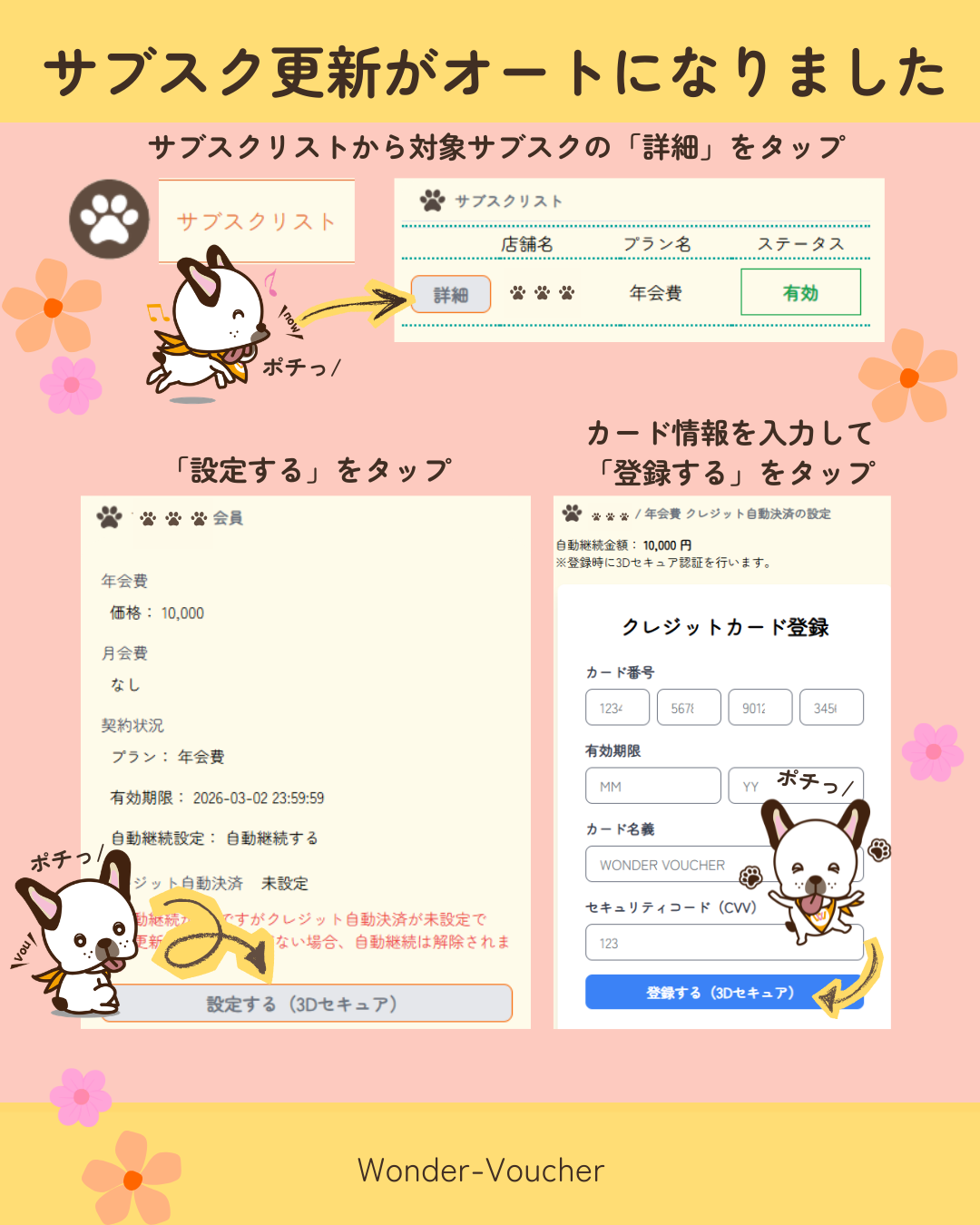This screenshot has width=980, height=1225.
Task: Focus first card number field 1234
Action: (x=617, y=708)
